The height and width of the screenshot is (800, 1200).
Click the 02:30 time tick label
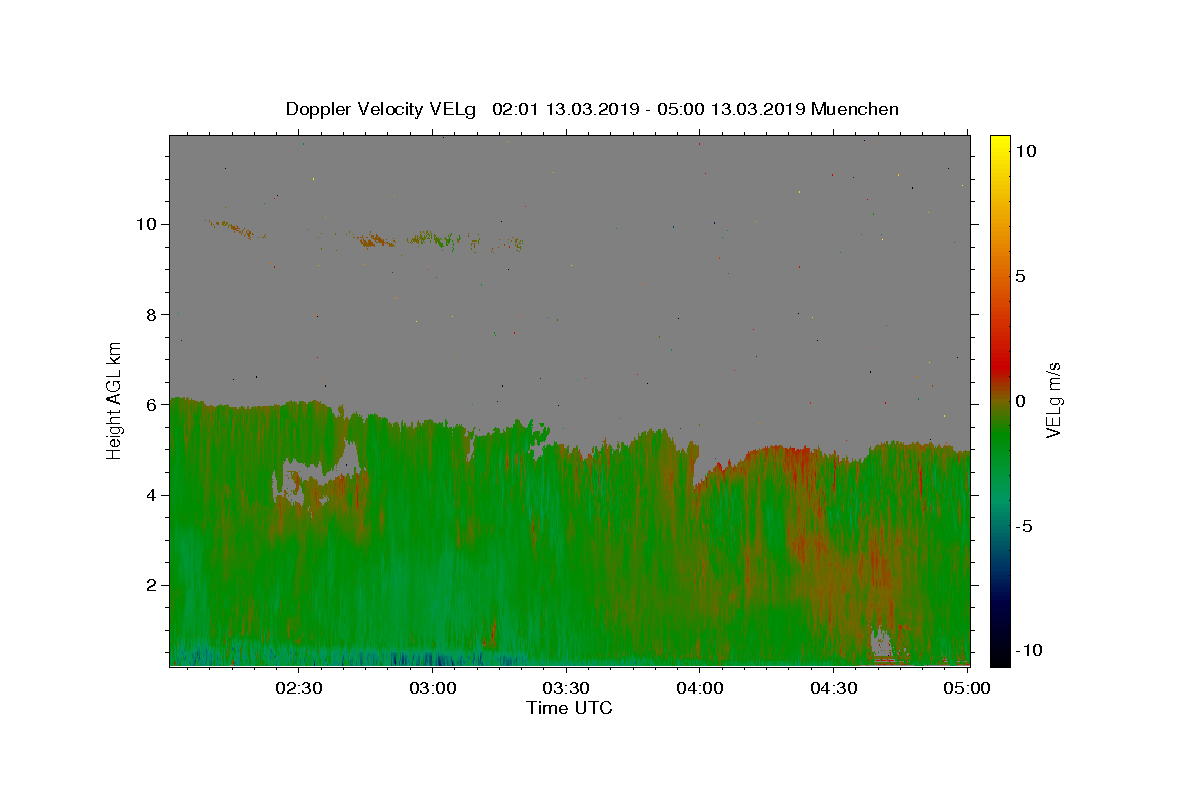point(300,688)
